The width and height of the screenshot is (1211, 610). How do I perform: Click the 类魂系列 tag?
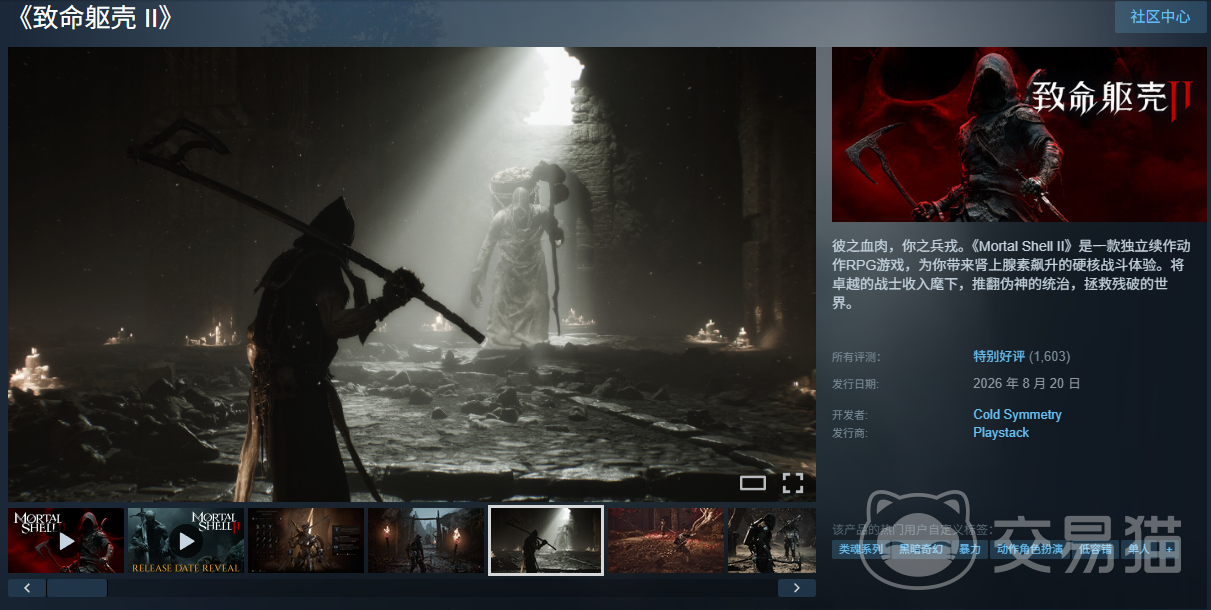861,550
